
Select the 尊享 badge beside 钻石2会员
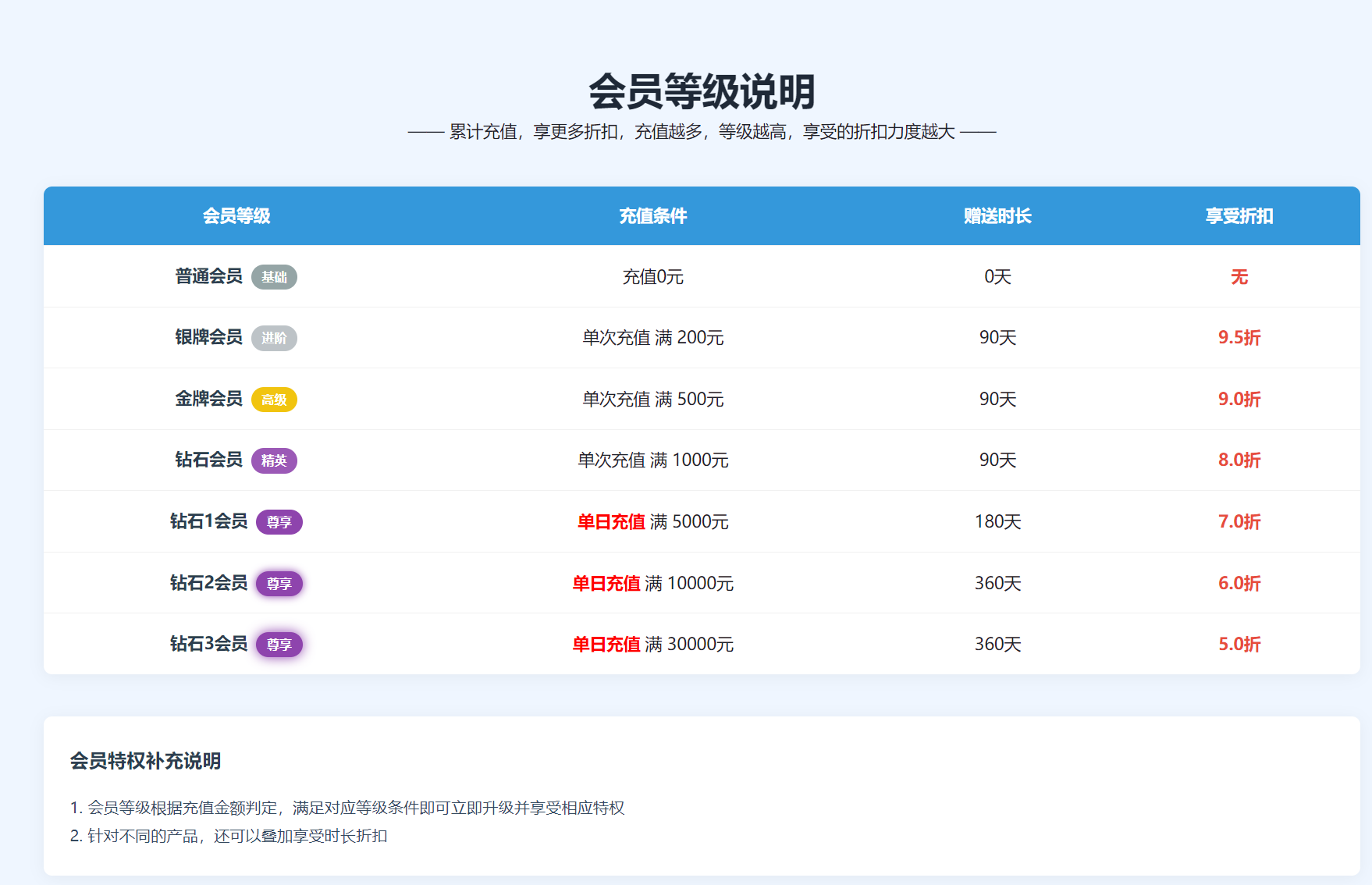pyautogui.click(x=279, y=584)
